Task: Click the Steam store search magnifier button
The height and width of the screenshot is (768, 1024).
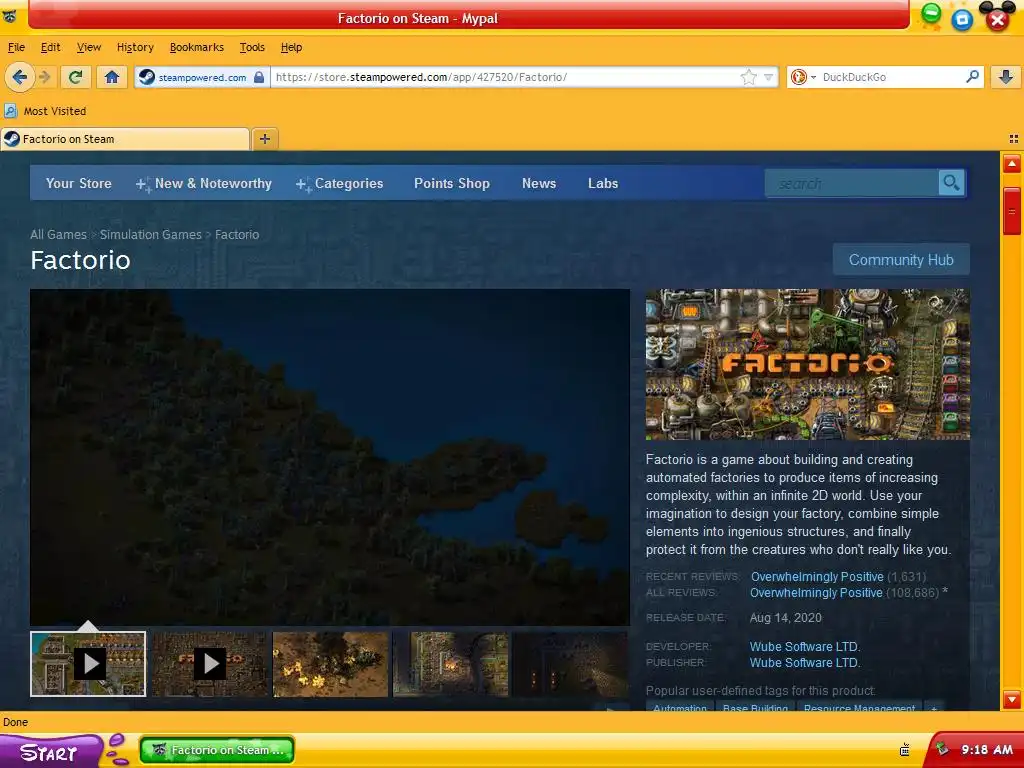Action: pos(952,183)
